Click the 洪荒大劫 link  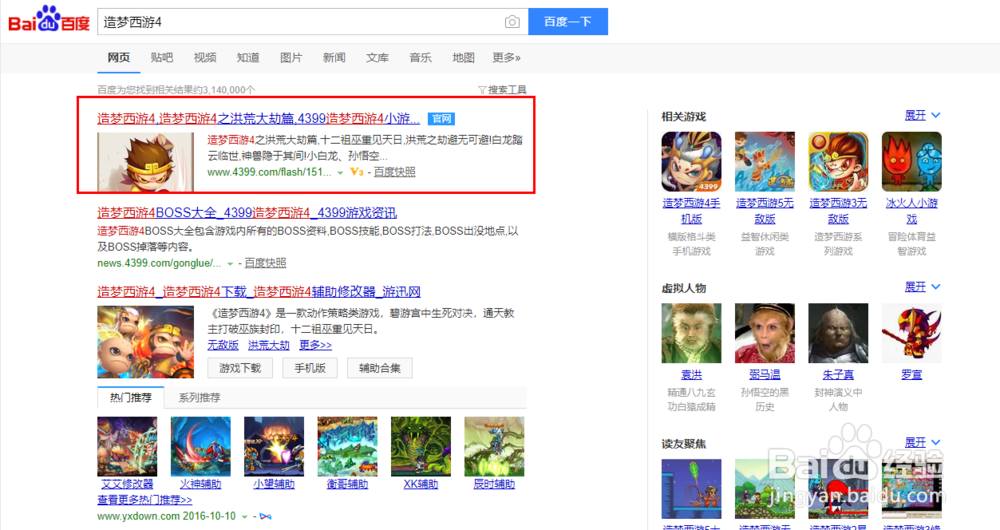click(268, 345)
